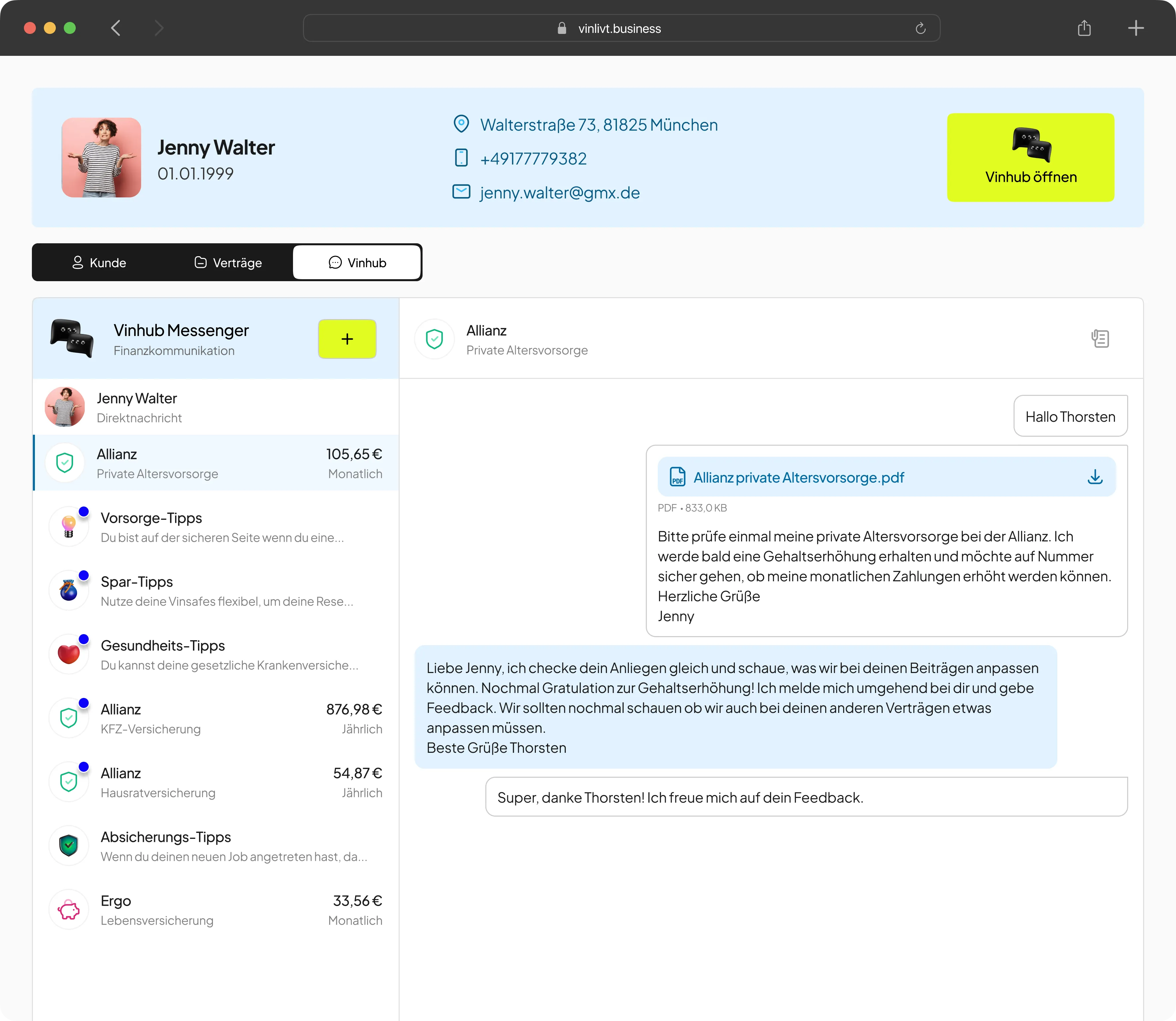Click the location pin icon

coord(461,124)
